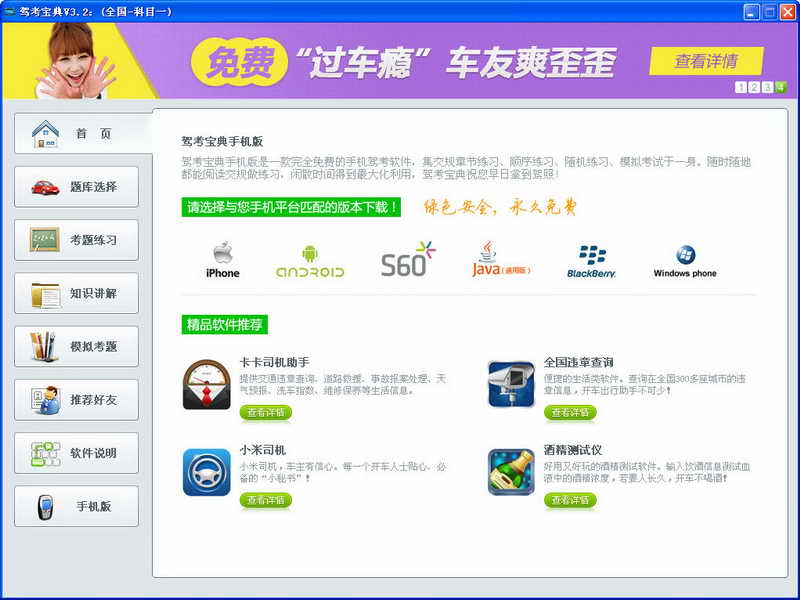
Task: View details for 全国违章查询
Action: pos(570,413)
